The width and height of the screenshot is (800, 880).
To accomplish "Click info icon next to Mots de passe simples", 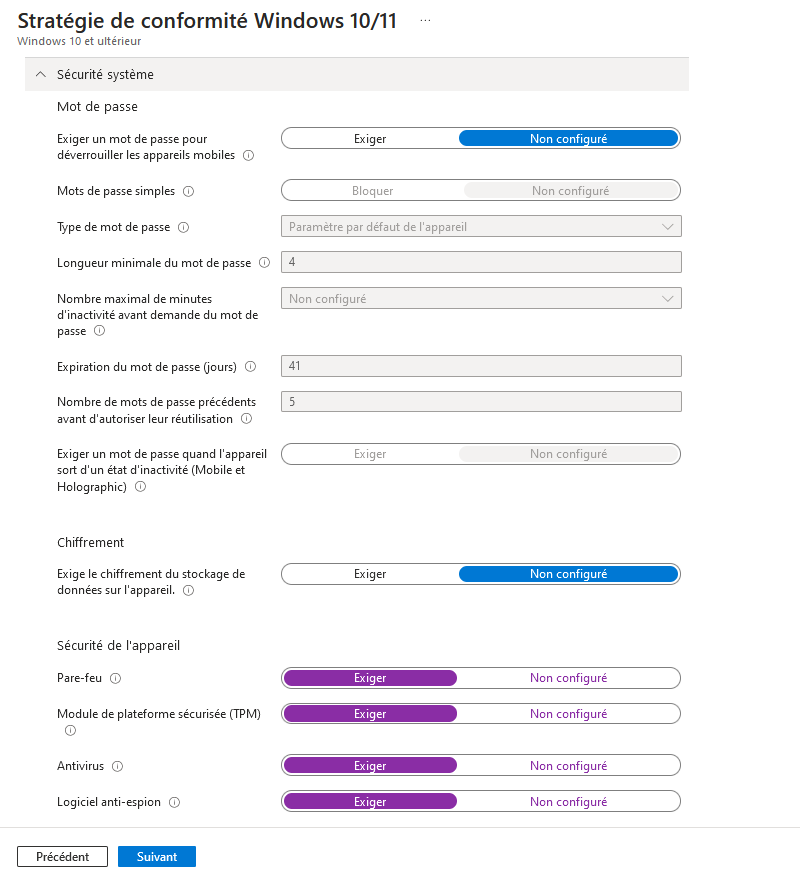I will [x=188, y=191].
